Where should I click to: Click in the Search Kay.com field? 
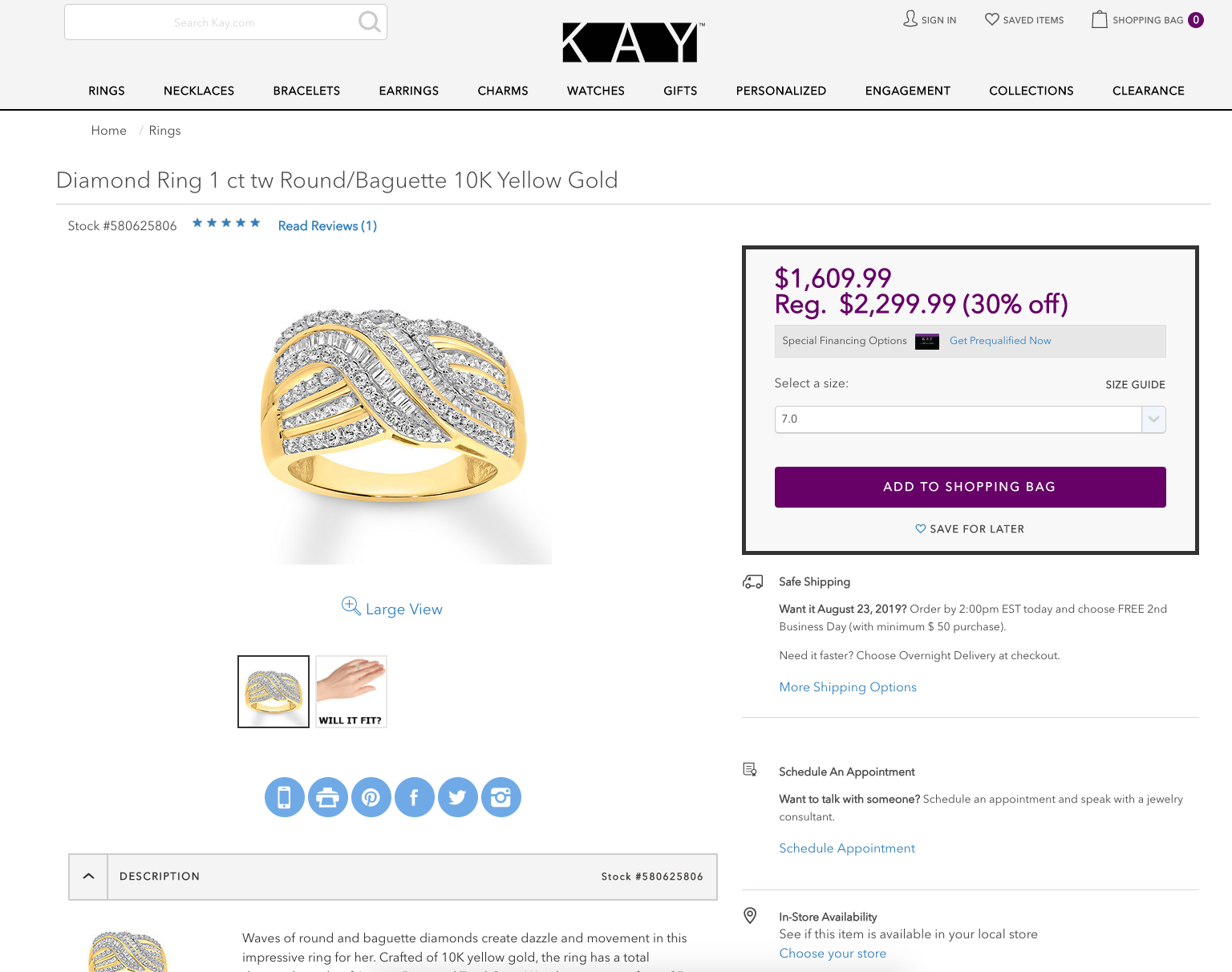point(213,22)
